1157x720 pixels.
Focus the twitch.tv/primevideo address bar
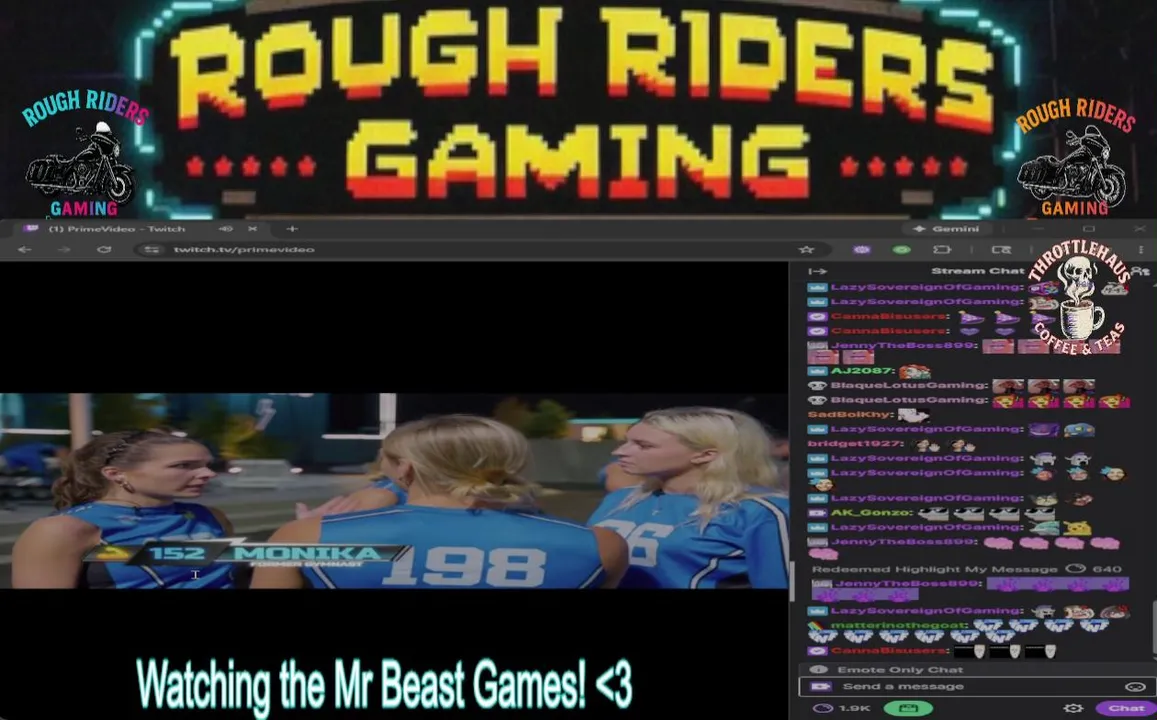pyautogui.click(x=472, y=250)
